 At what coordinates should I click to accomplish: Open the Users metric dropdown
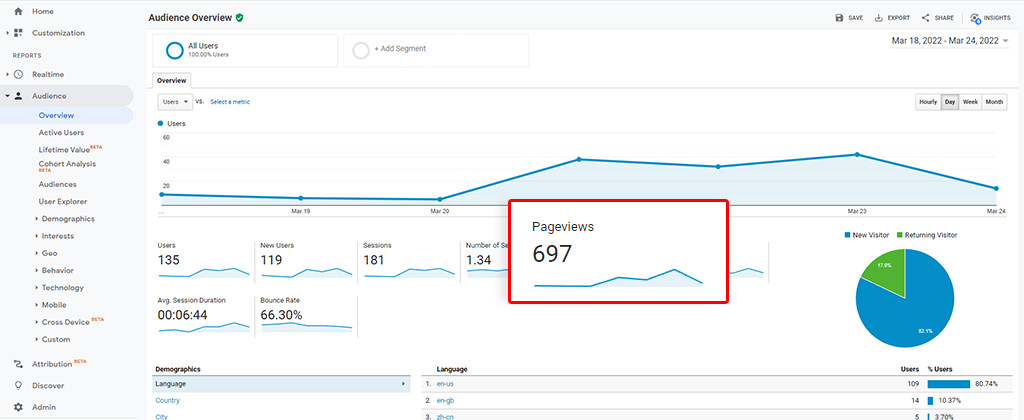pos(175,102)
